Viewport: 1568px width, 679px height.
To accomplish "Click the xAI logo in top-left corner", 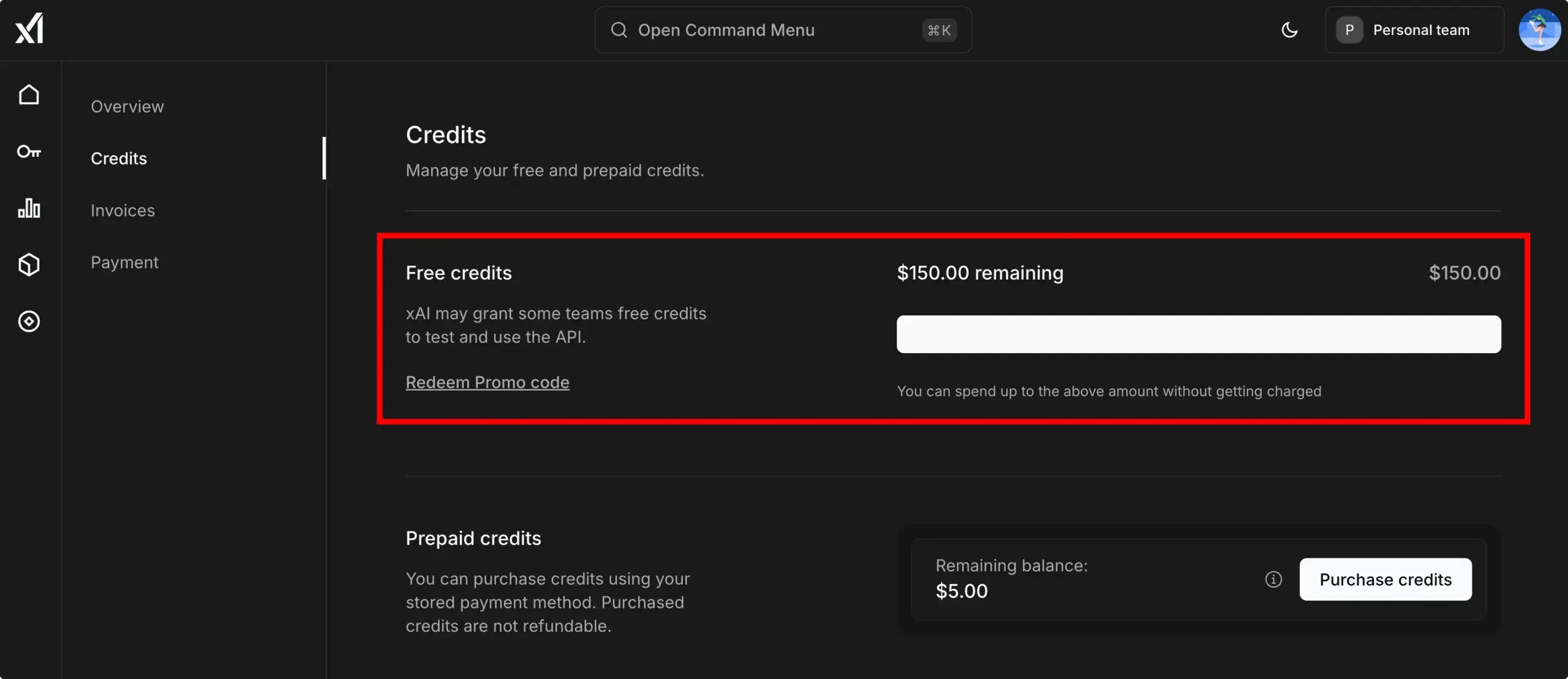I will (29, 29).
